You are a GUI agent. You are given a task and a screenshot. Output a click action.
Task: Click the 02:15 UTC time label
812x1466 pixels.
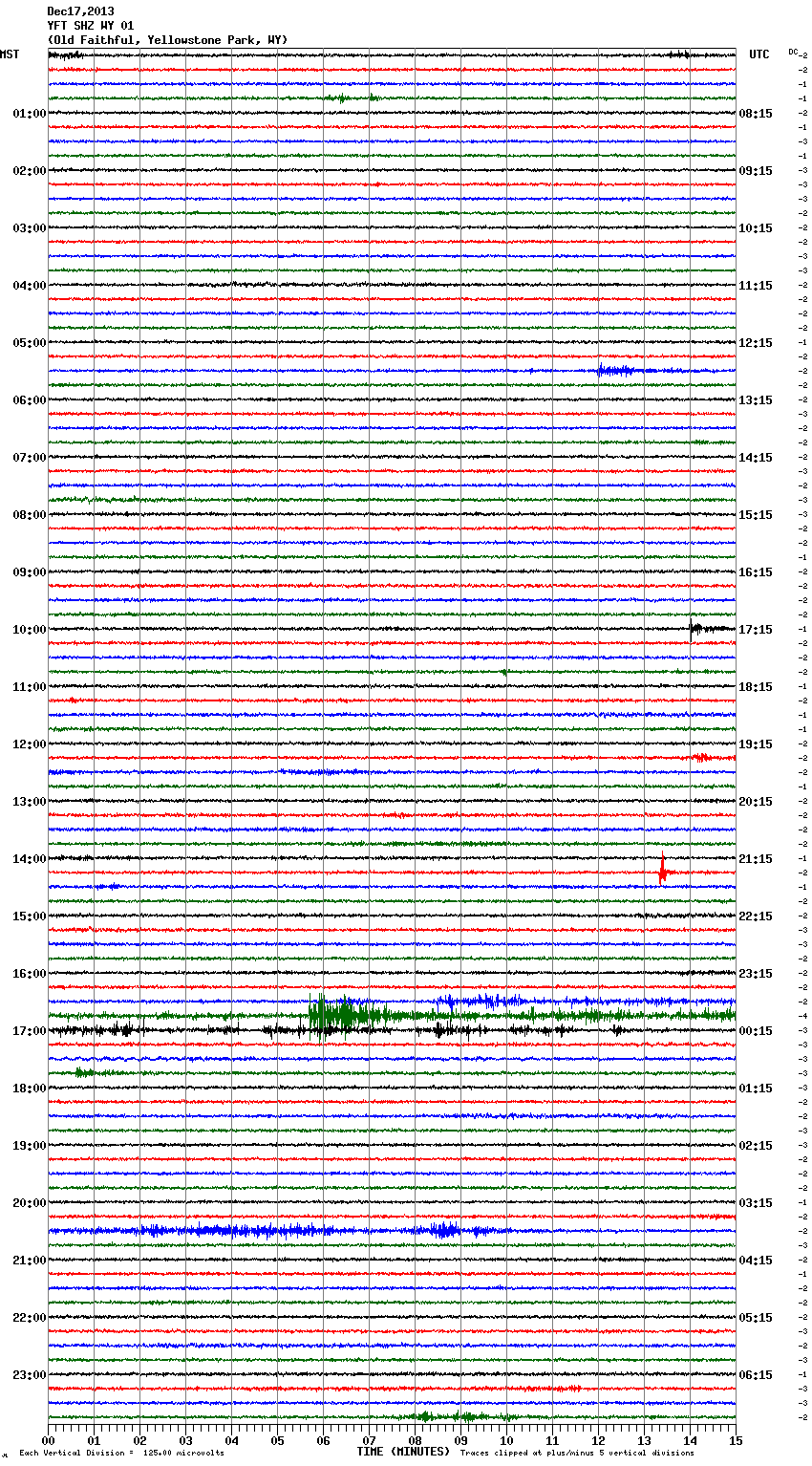(x=756, y=1146)
